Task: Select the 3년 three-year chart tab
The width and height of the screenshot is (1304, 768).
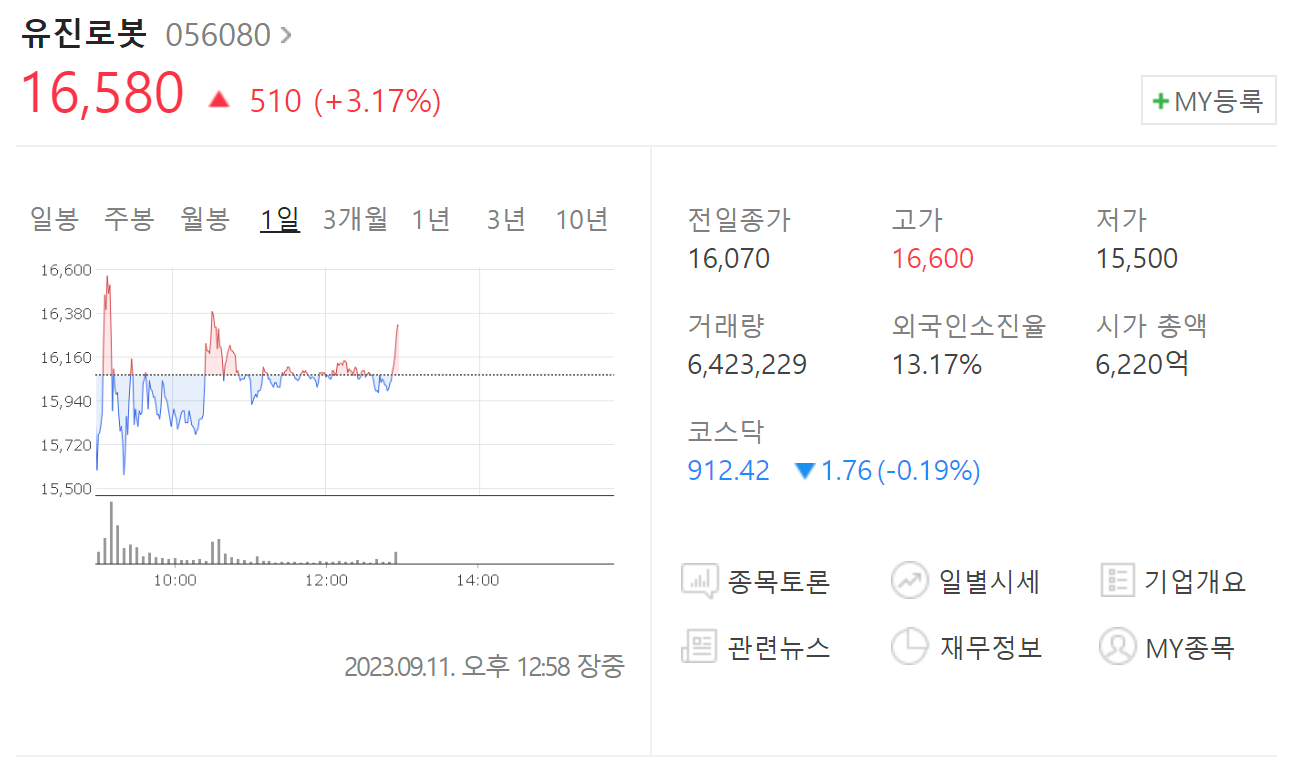Action: point(505,219)
